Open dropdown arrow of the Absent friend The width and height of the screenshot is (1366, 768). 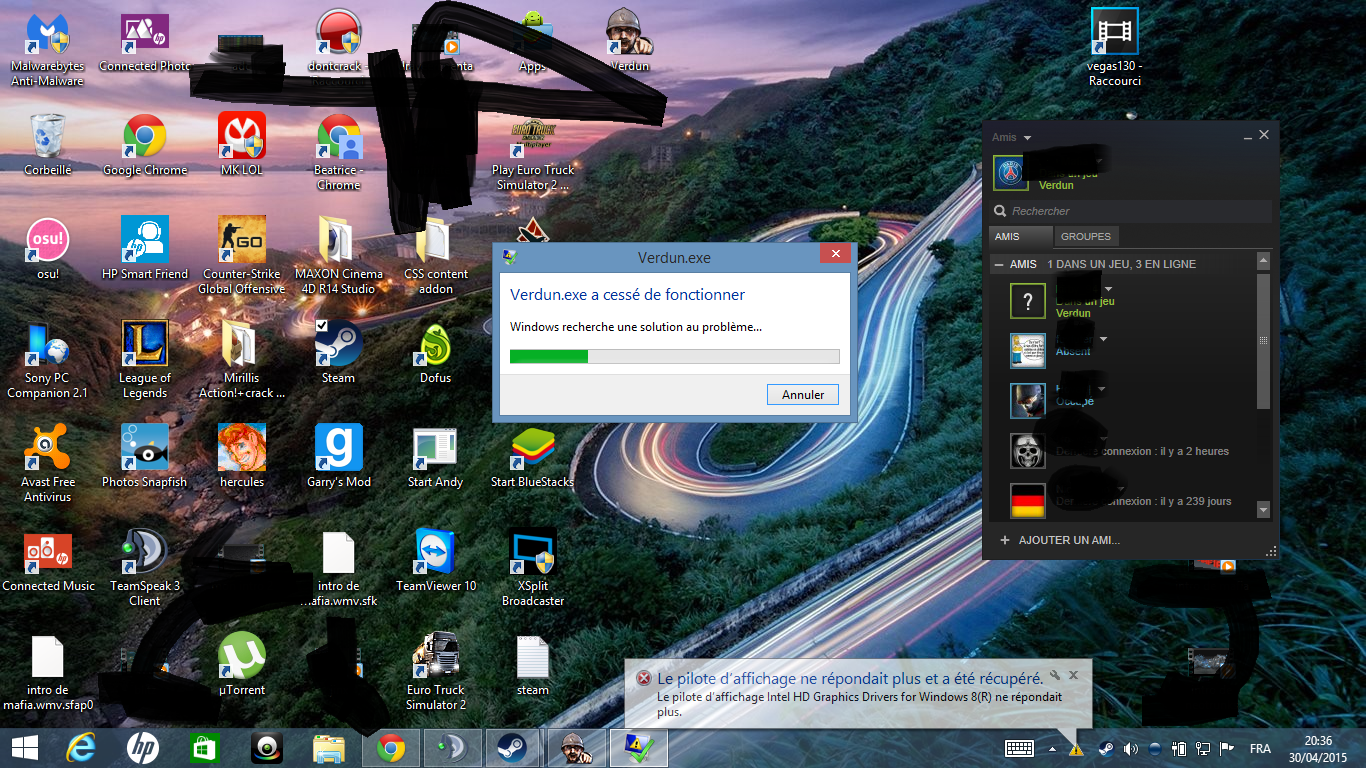[1104, 339]
